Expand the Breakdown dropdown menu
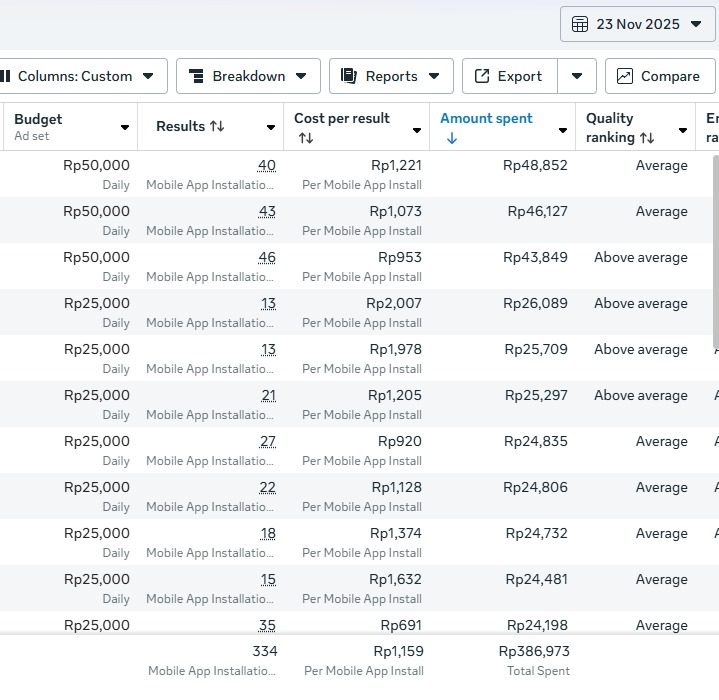The height and width of the screenshot is (700, 719). (301, 76)
